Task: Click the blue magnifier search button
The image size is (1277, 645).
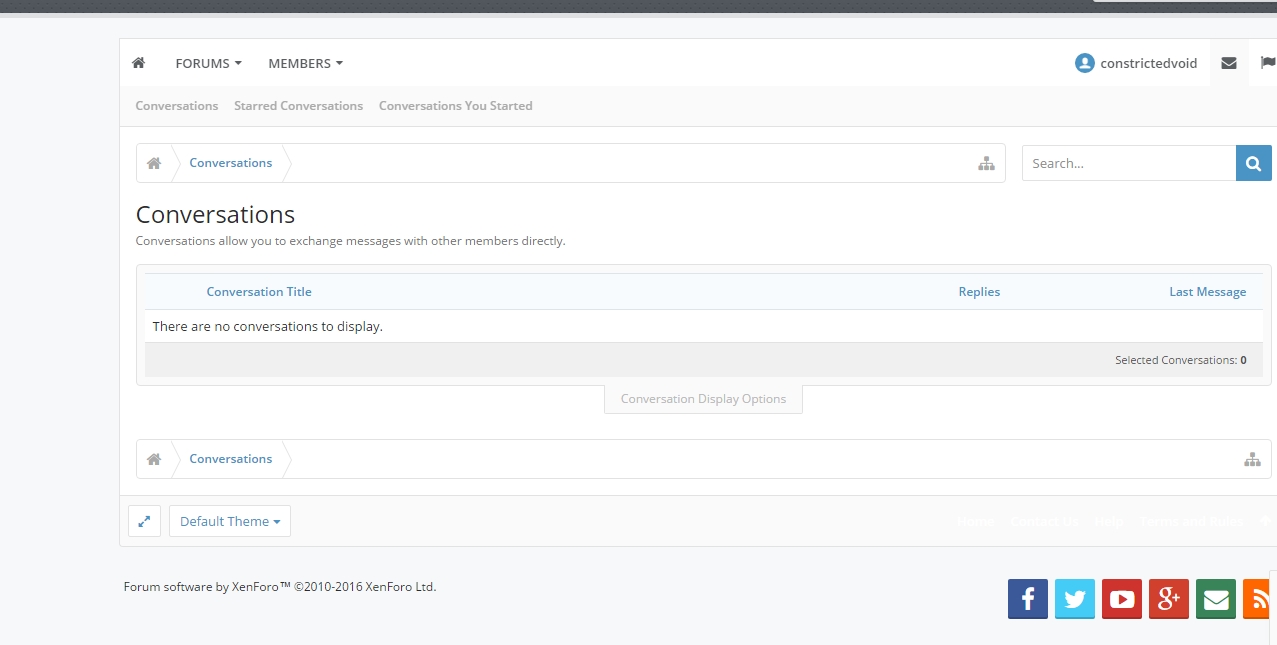Action: 1254,163
